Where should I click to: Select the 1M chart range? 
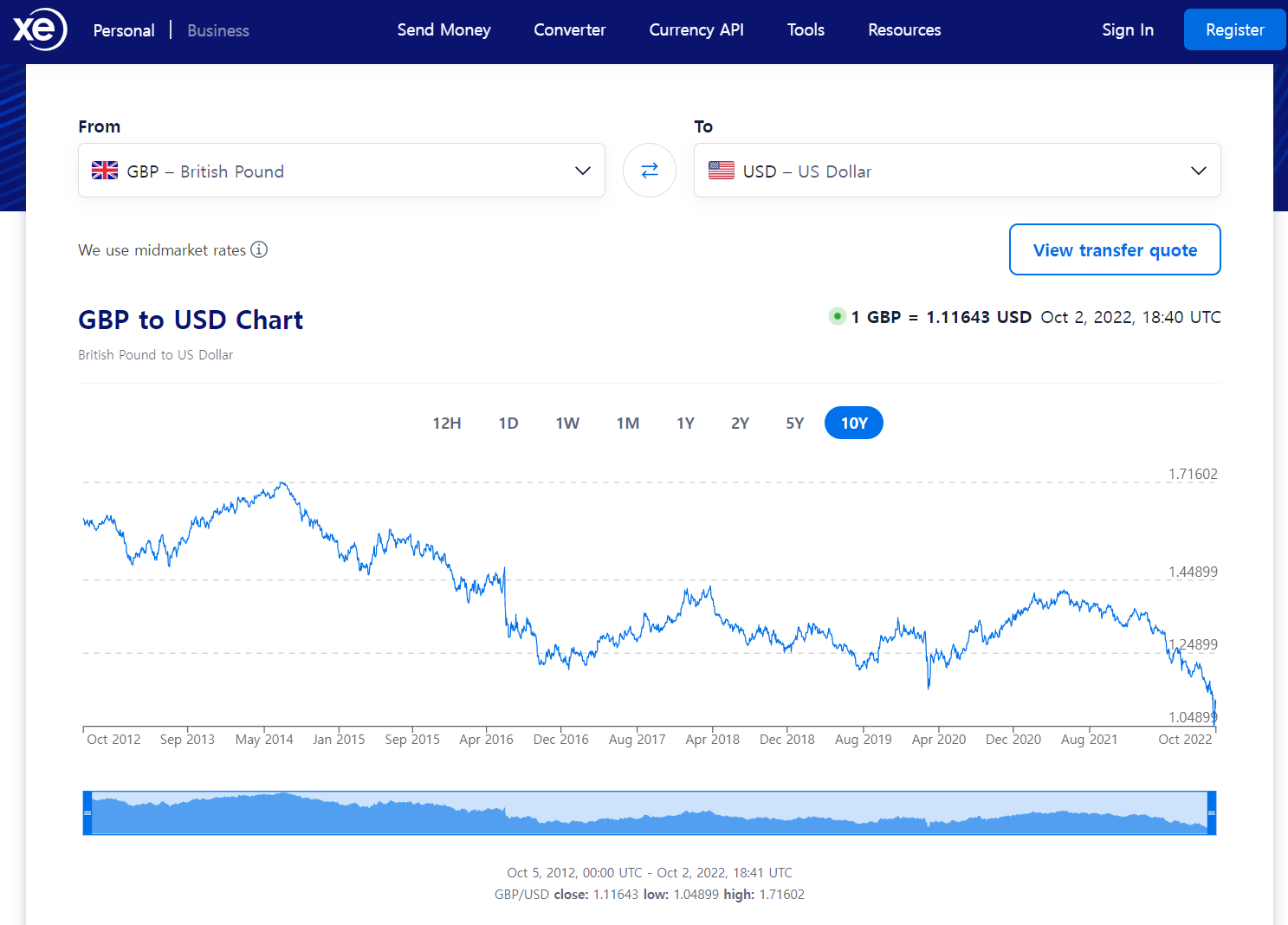pos(628,423)
